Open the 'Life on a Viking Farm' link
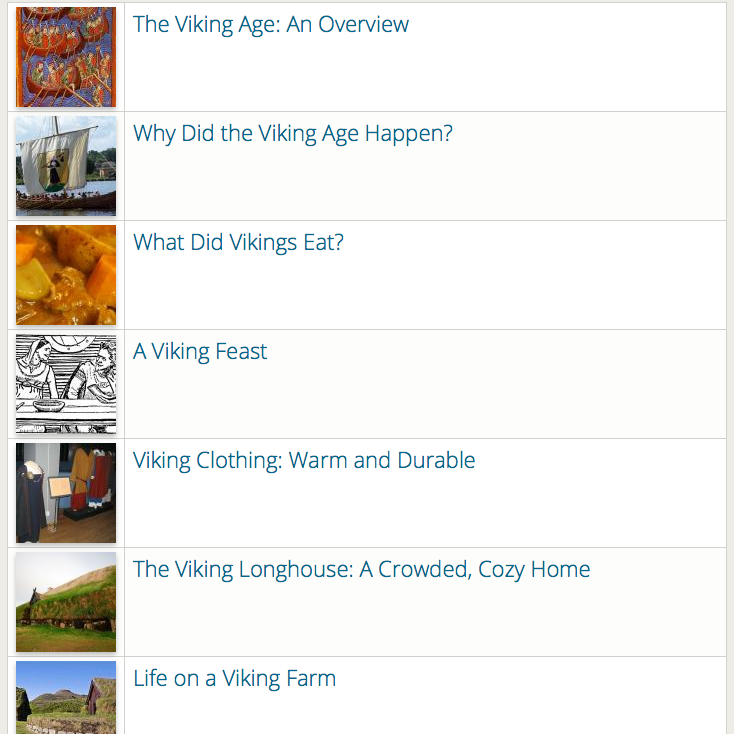This screenshot has width=734, height=734. [x=234, y=679]
